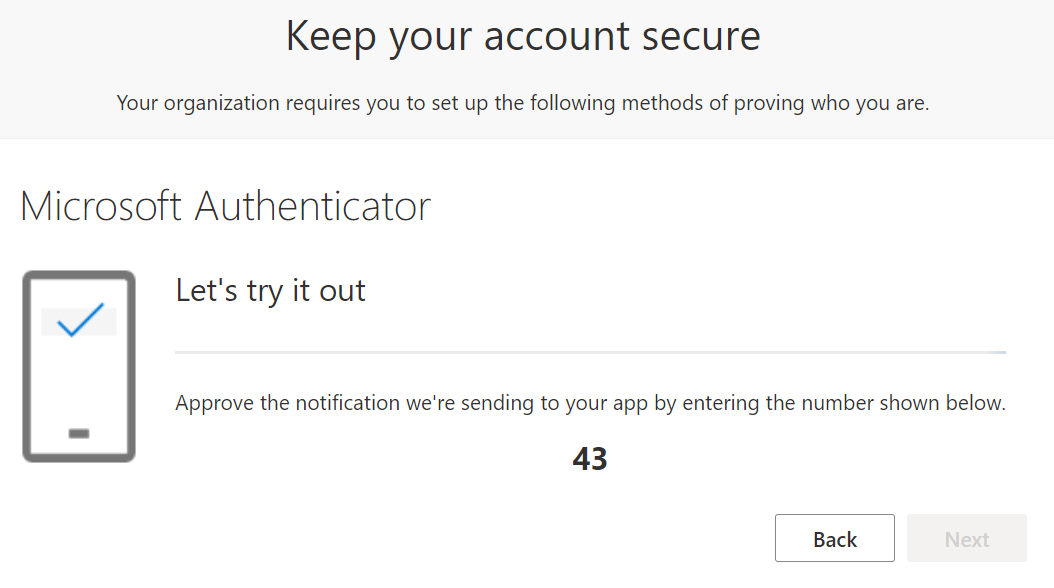This screenshot has height=588, width=1054.
Task: Click the disabled Next button
Action: tap(966, 538)
